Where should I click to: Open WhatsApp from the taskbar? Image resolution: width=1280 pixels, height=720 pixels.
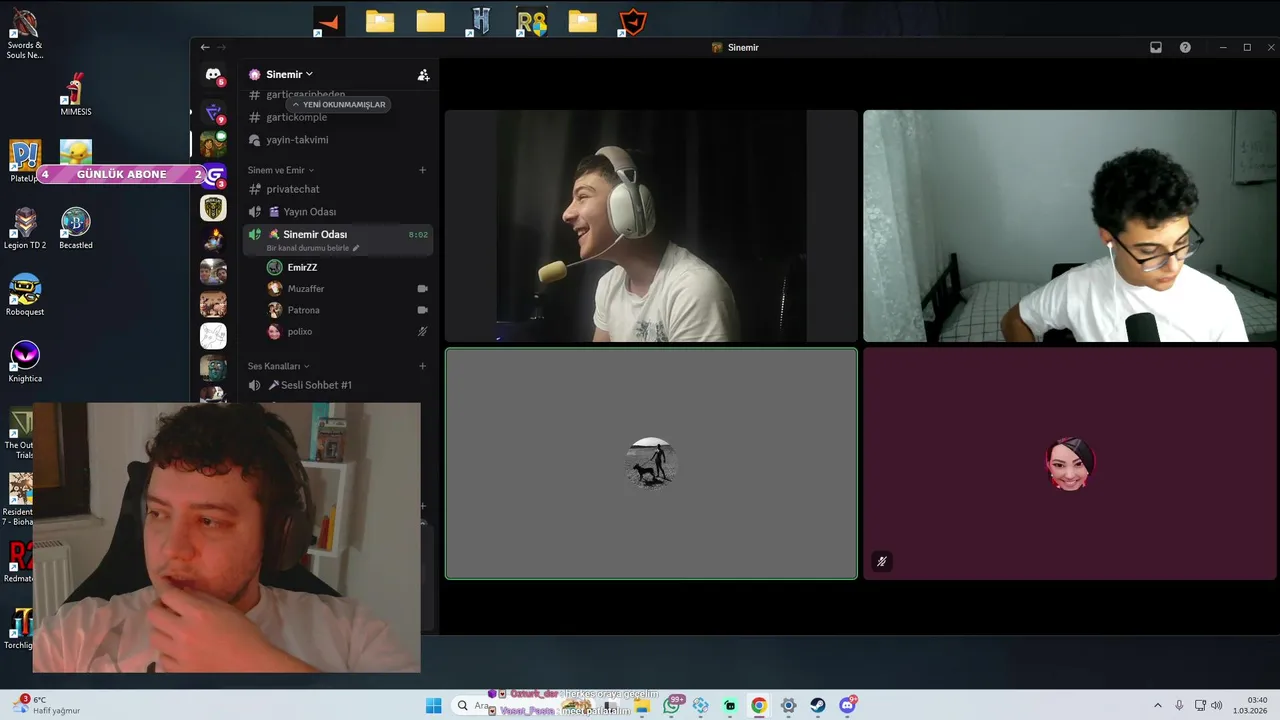671,705
